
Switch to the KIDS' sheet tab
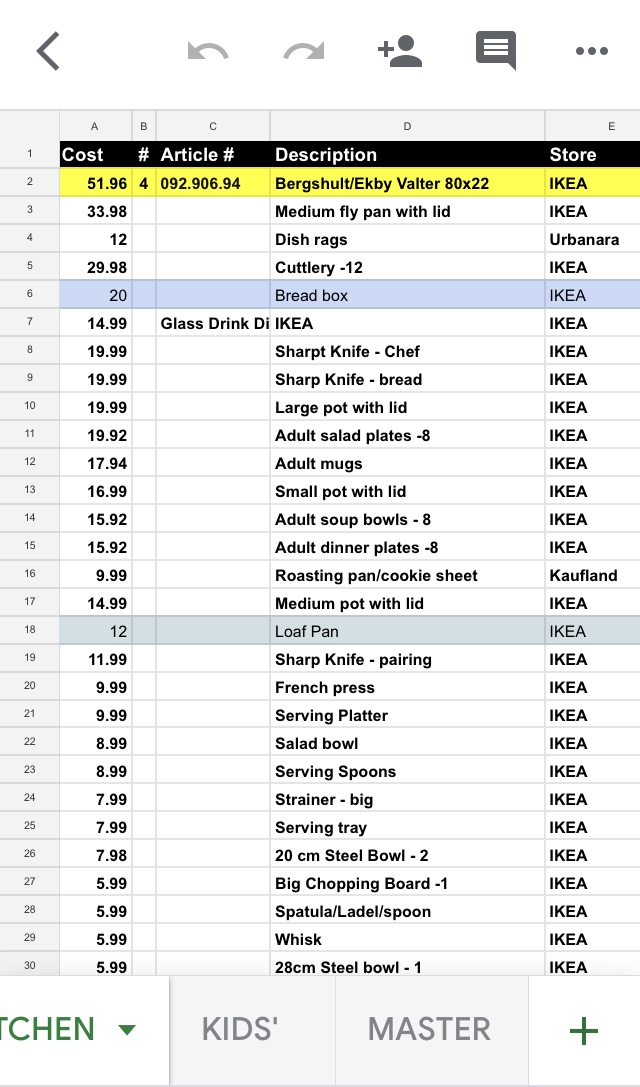point(240,1030)
